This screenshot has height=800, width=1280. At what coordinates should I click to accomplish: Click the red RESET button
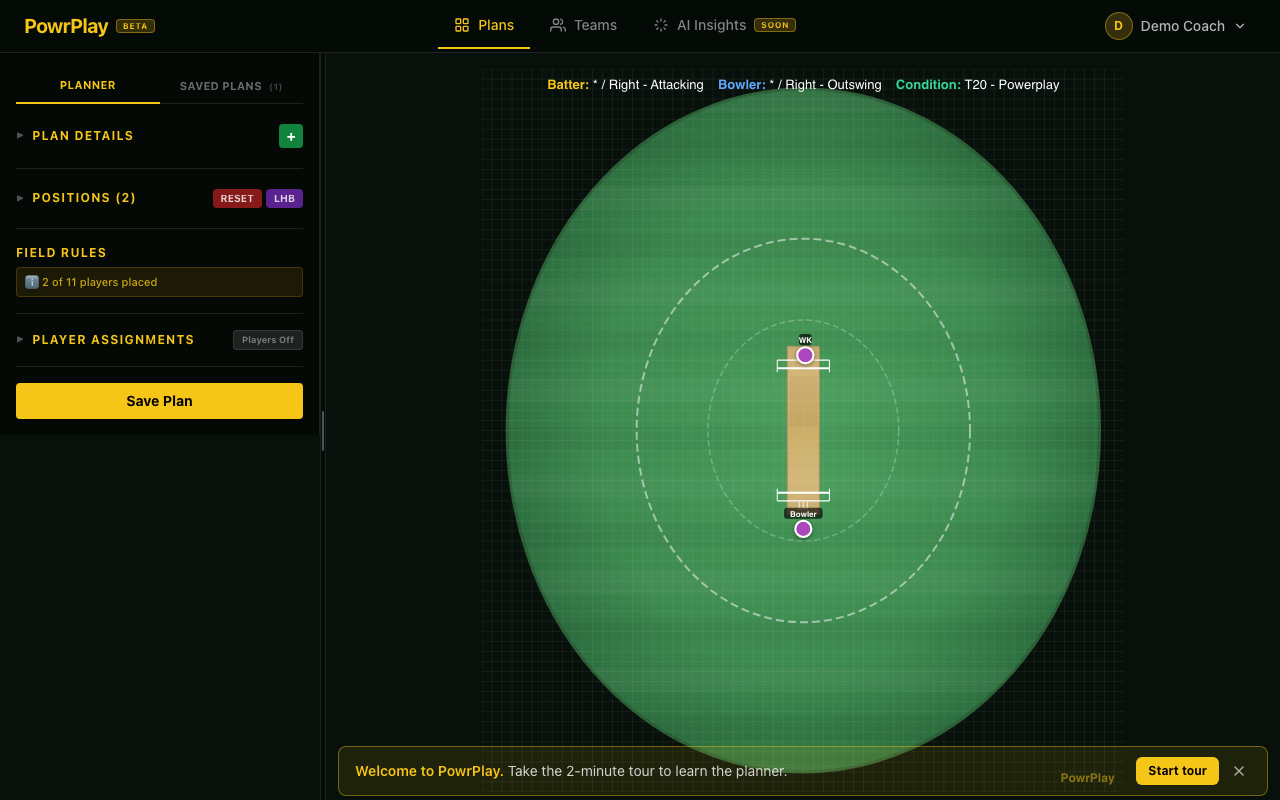click(x=237, y=198)
